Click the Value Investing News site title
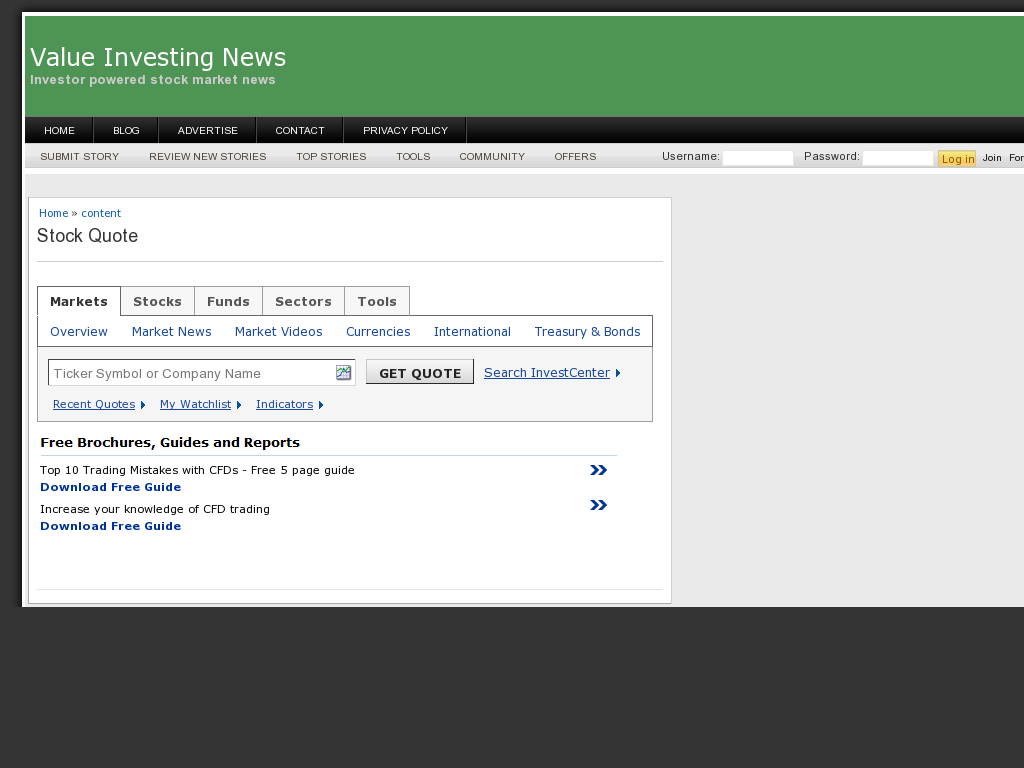 (158, 57)
